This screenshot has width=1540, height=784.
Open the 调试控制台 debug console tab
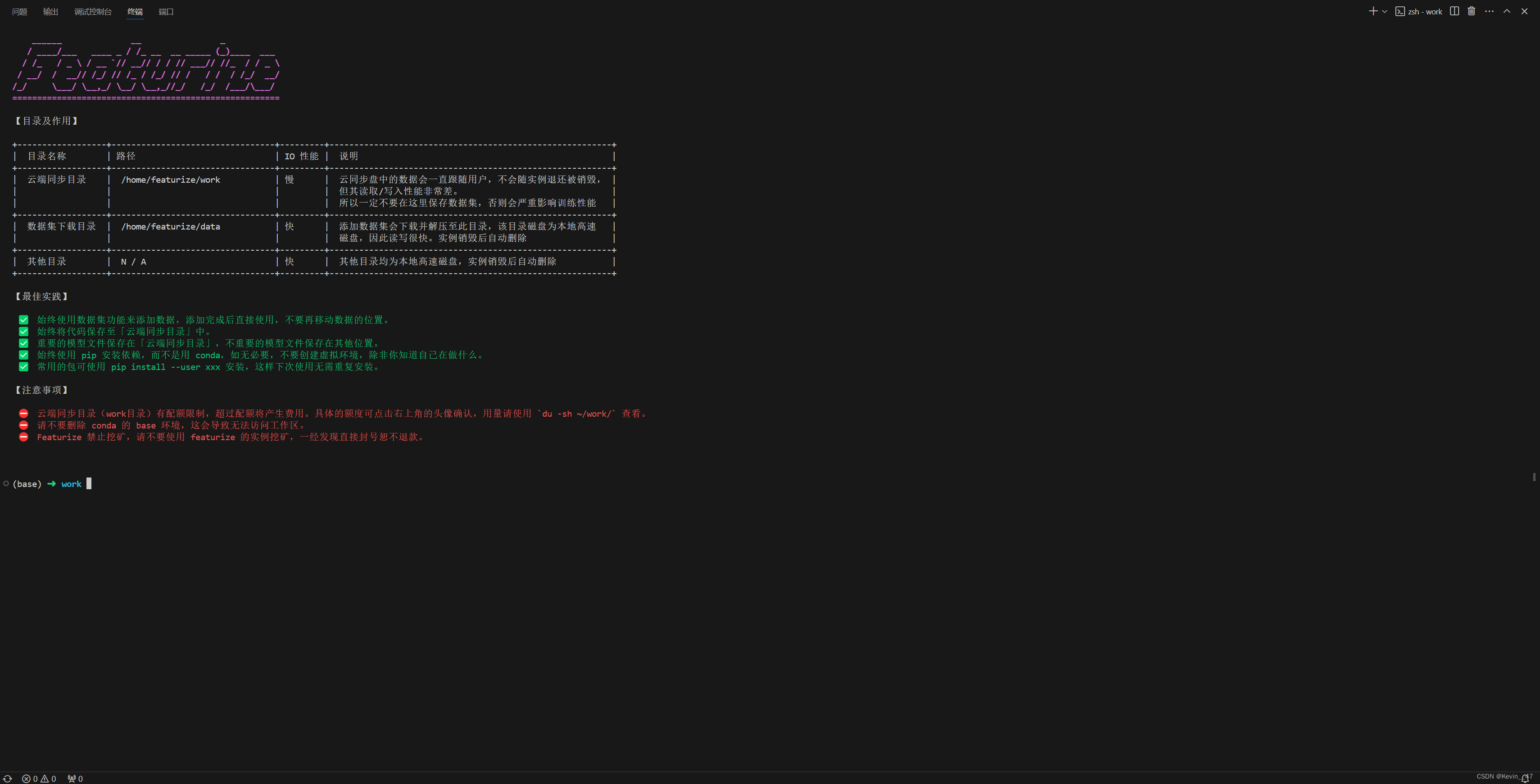point(93,12)
